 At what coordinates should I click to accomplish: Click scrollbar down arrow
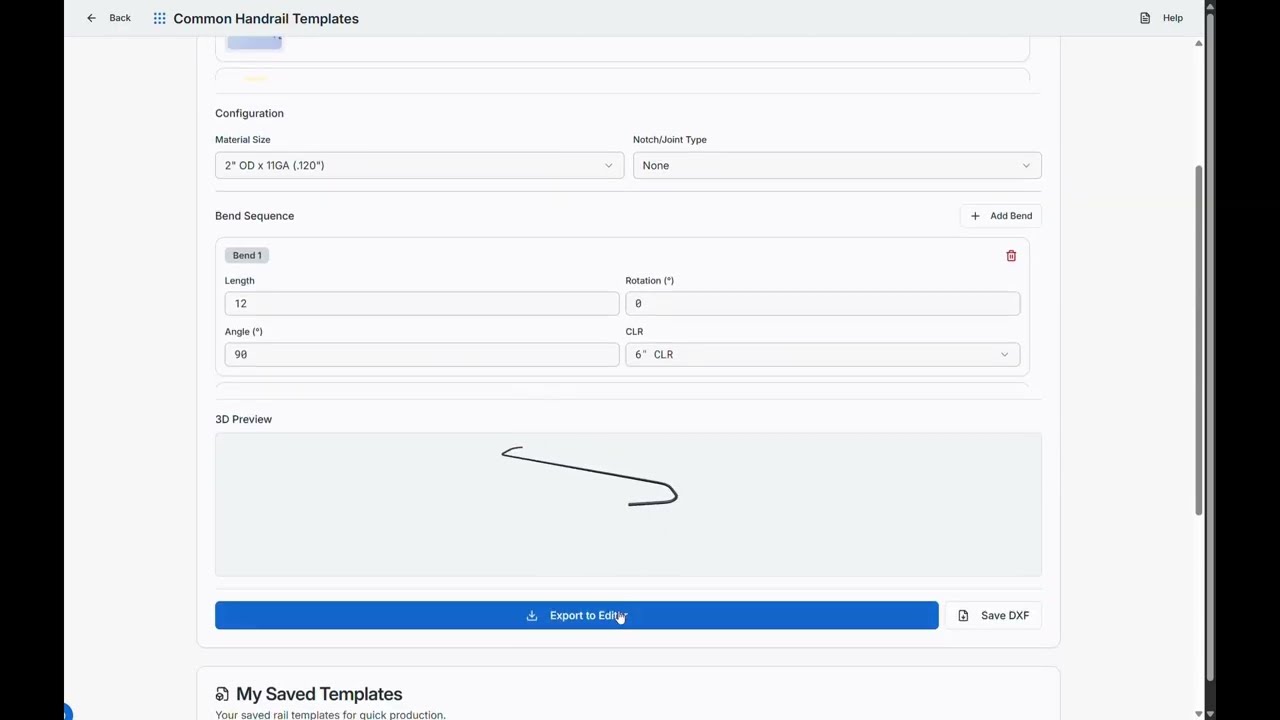coord(1198,713)
